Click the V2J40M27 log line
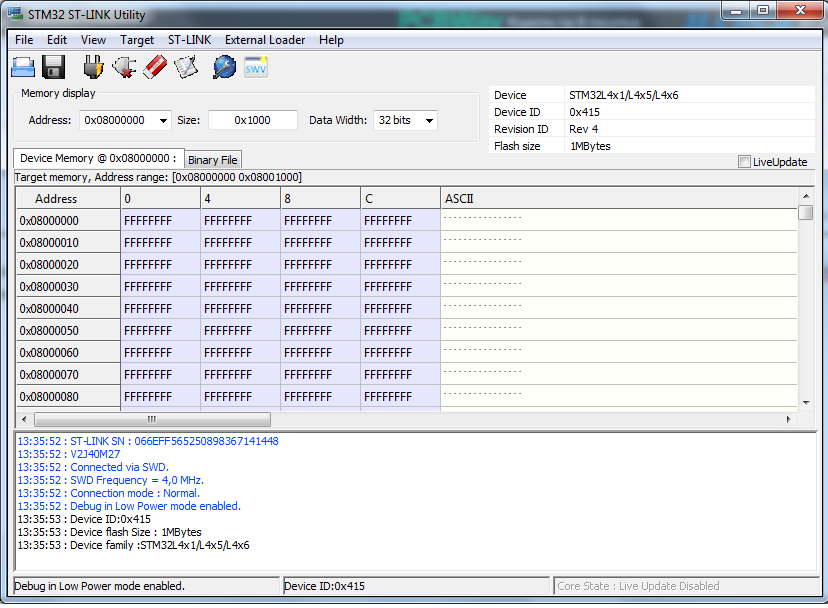This screenshot has width=828, height=608. pyautogui.click(x=69, y=454)
